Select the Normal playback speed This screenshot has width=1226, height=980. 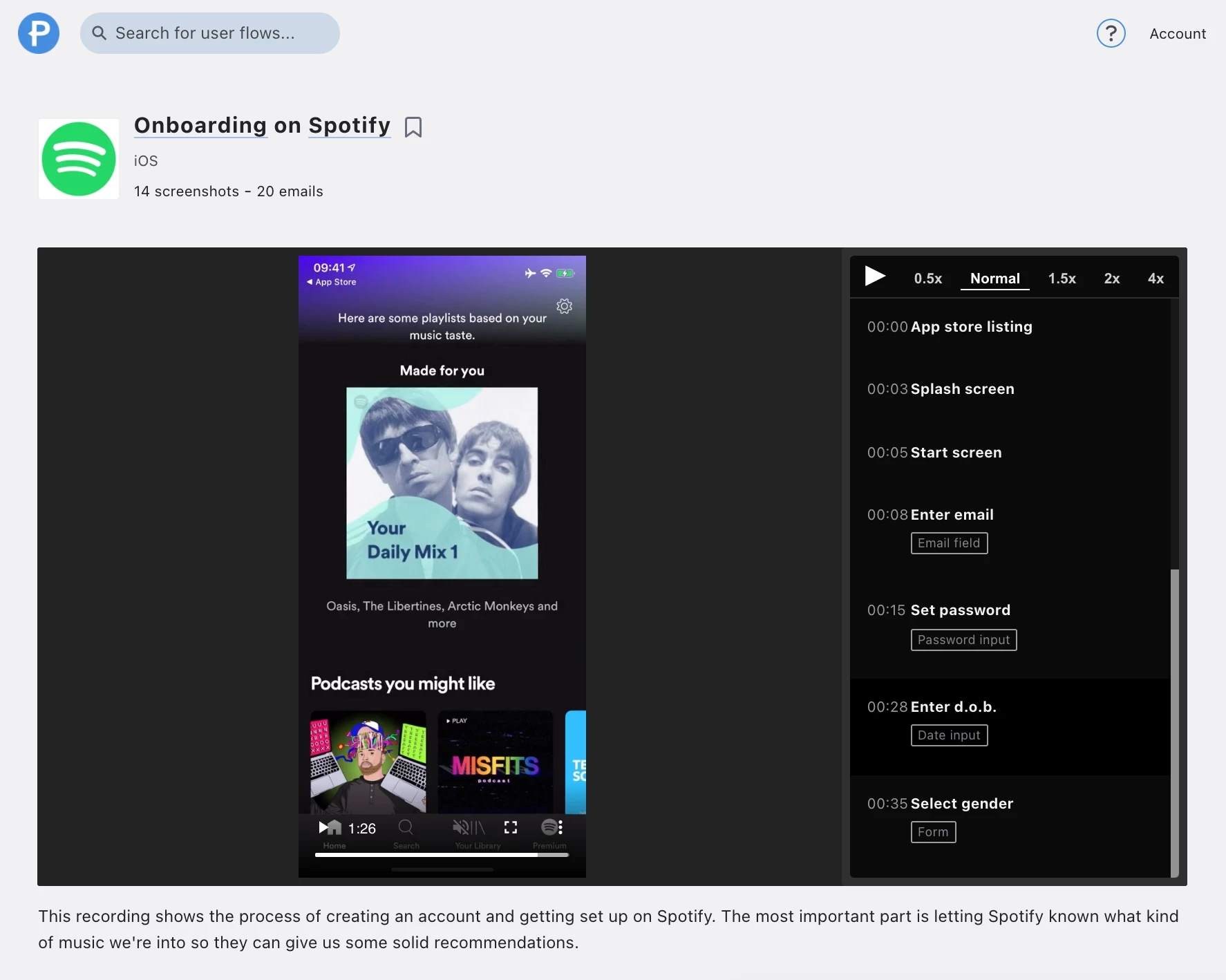[995, 279]
